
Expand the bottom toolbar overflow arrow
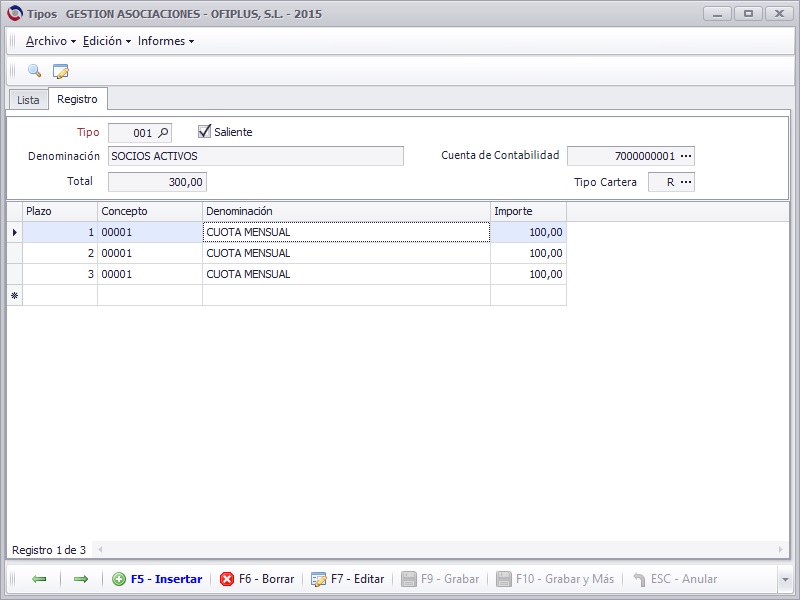(x=785, y=580)
